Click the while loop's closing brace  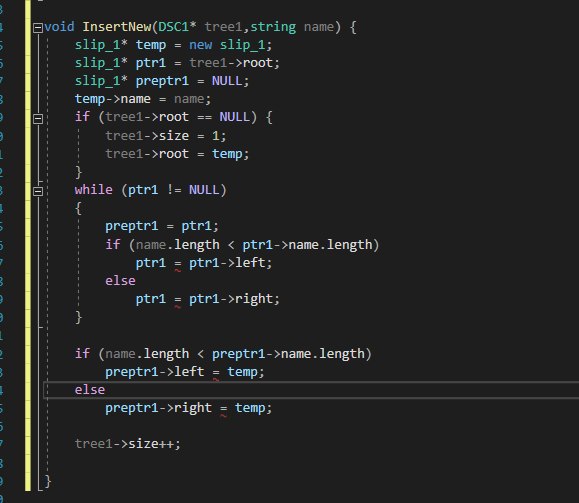pyautogui.click(x=78, y=317)
